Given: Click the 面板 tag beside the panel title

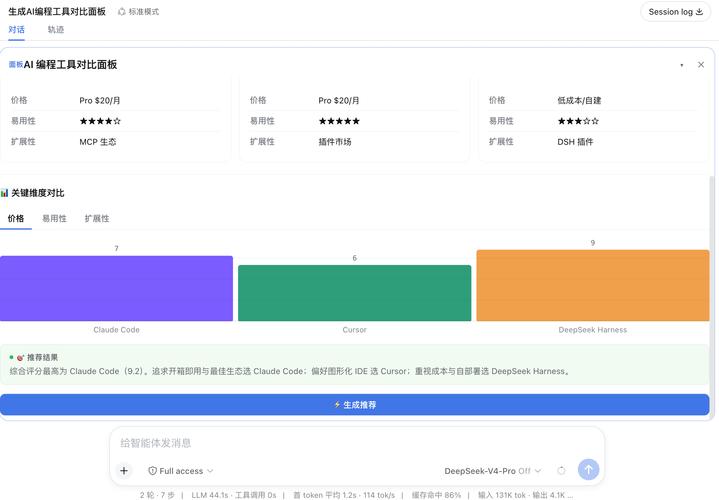Looking at the screenshot, I should pos(16,64).
